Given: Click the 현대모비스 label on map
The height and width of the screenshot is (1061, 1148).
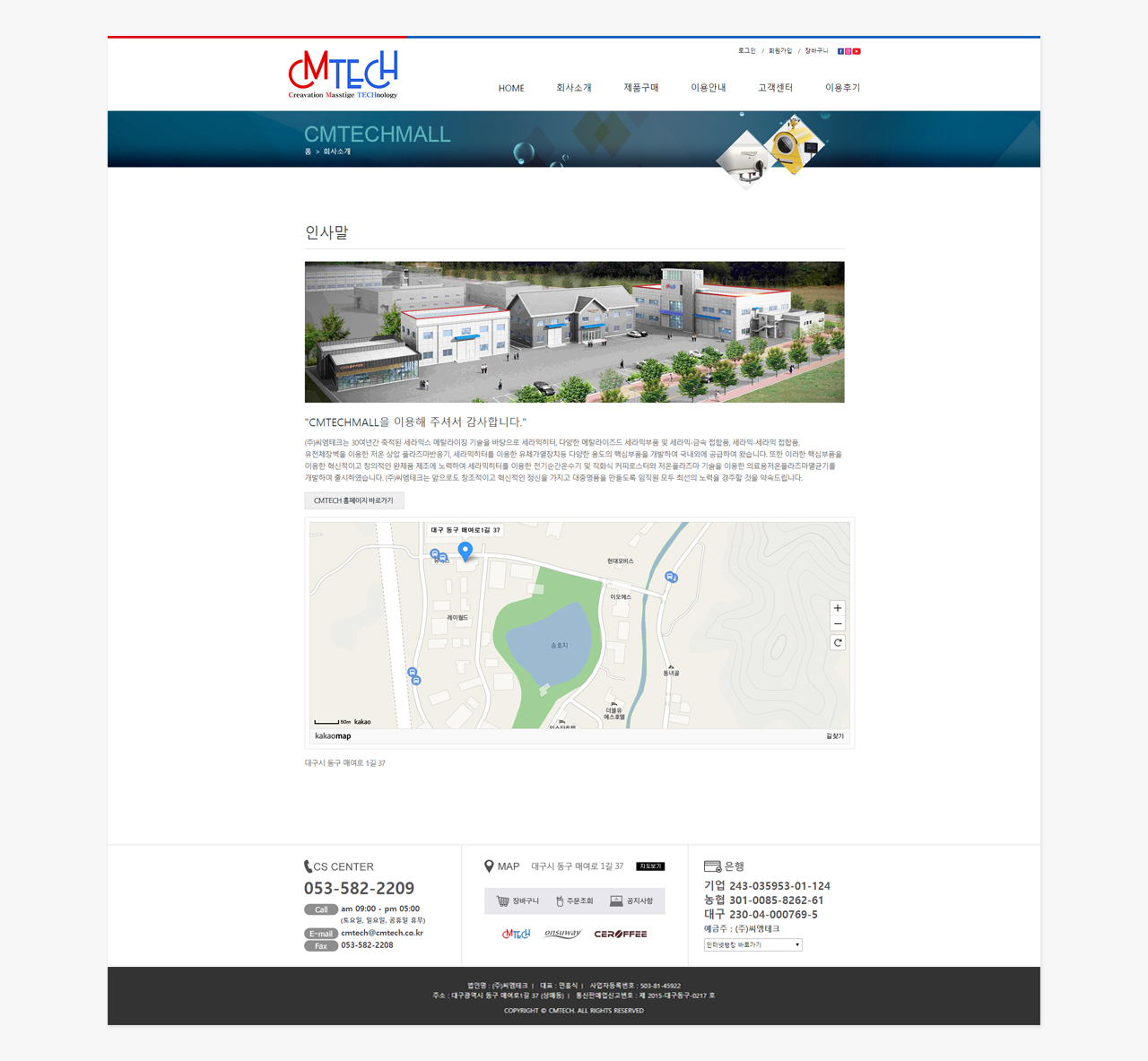Looking at the screenshot, I should [620, 561].
